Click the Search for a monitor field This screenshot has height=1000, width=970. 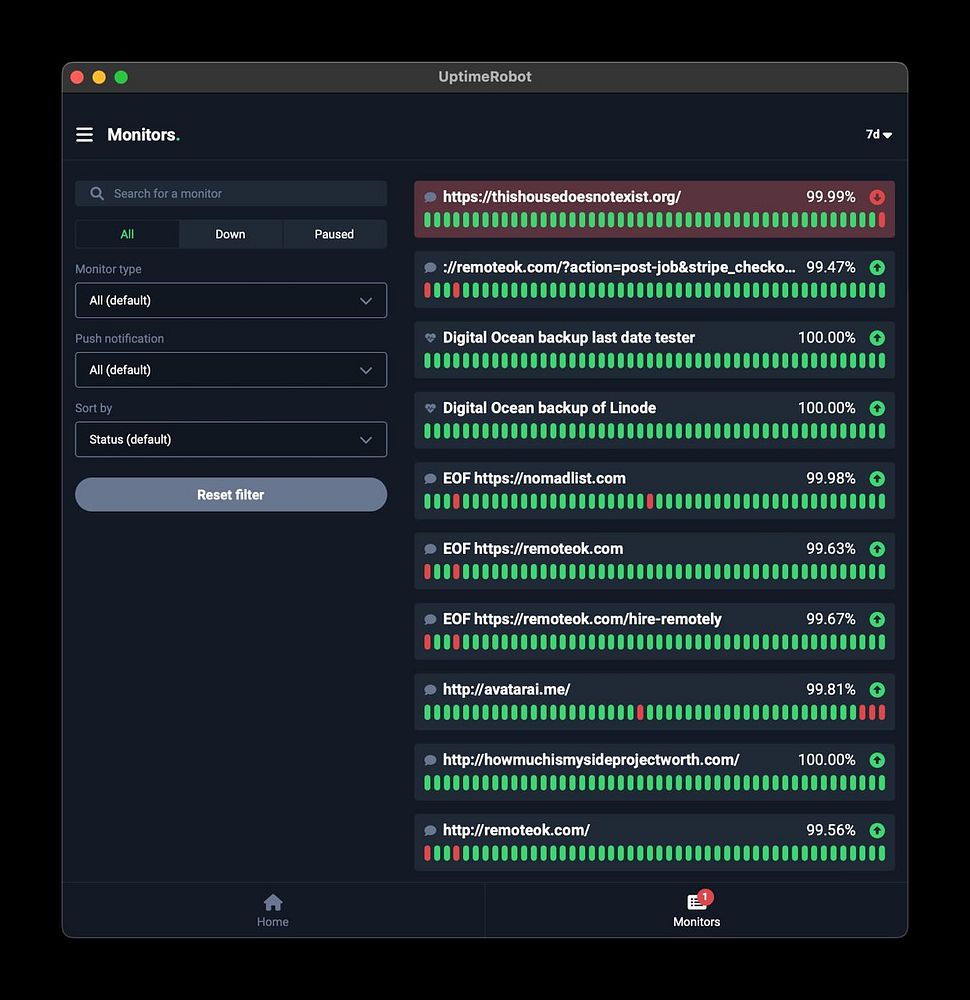pos(231,193)
